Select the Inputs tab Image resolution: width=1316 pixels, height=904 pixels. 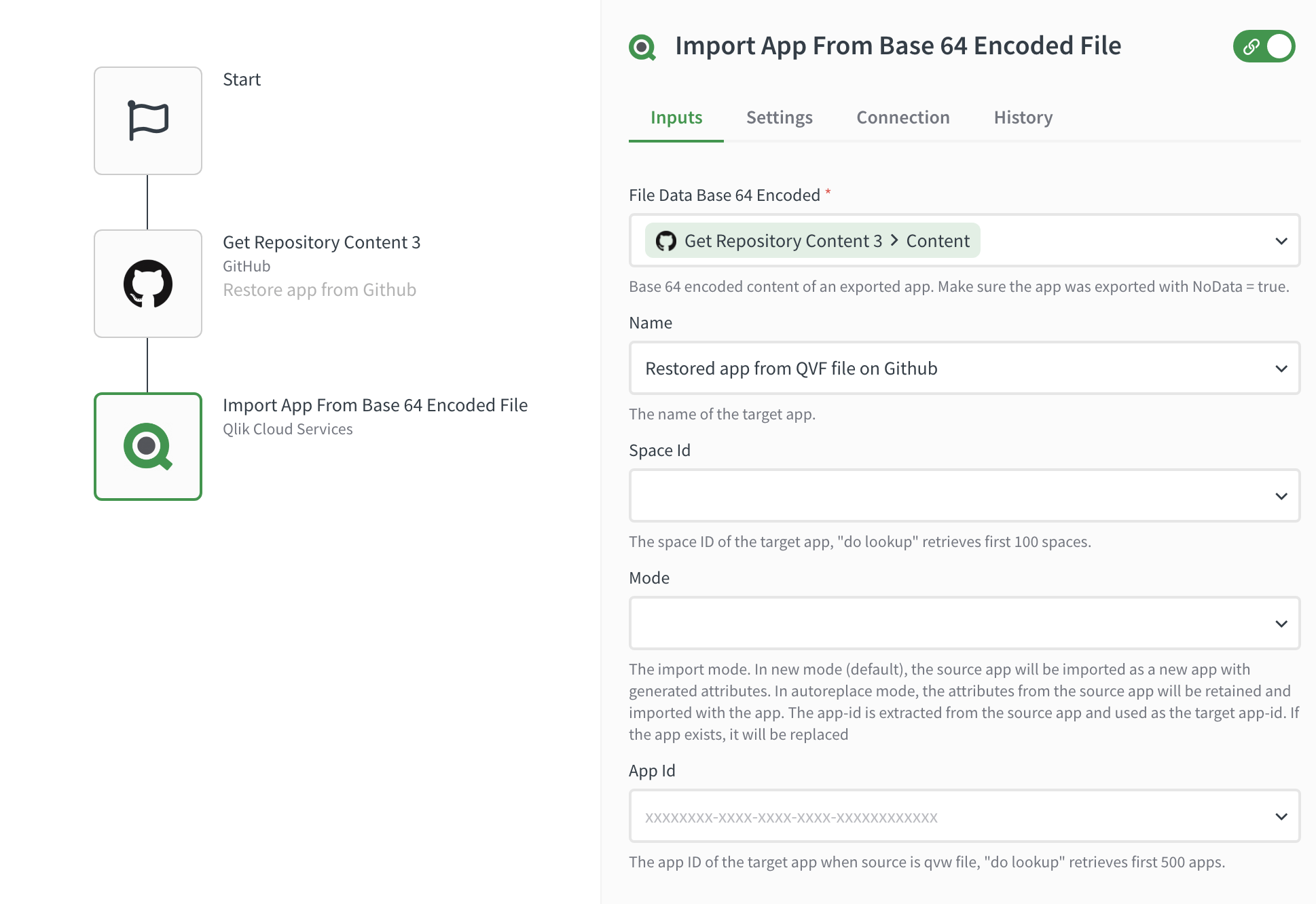(x=676, y=117)
